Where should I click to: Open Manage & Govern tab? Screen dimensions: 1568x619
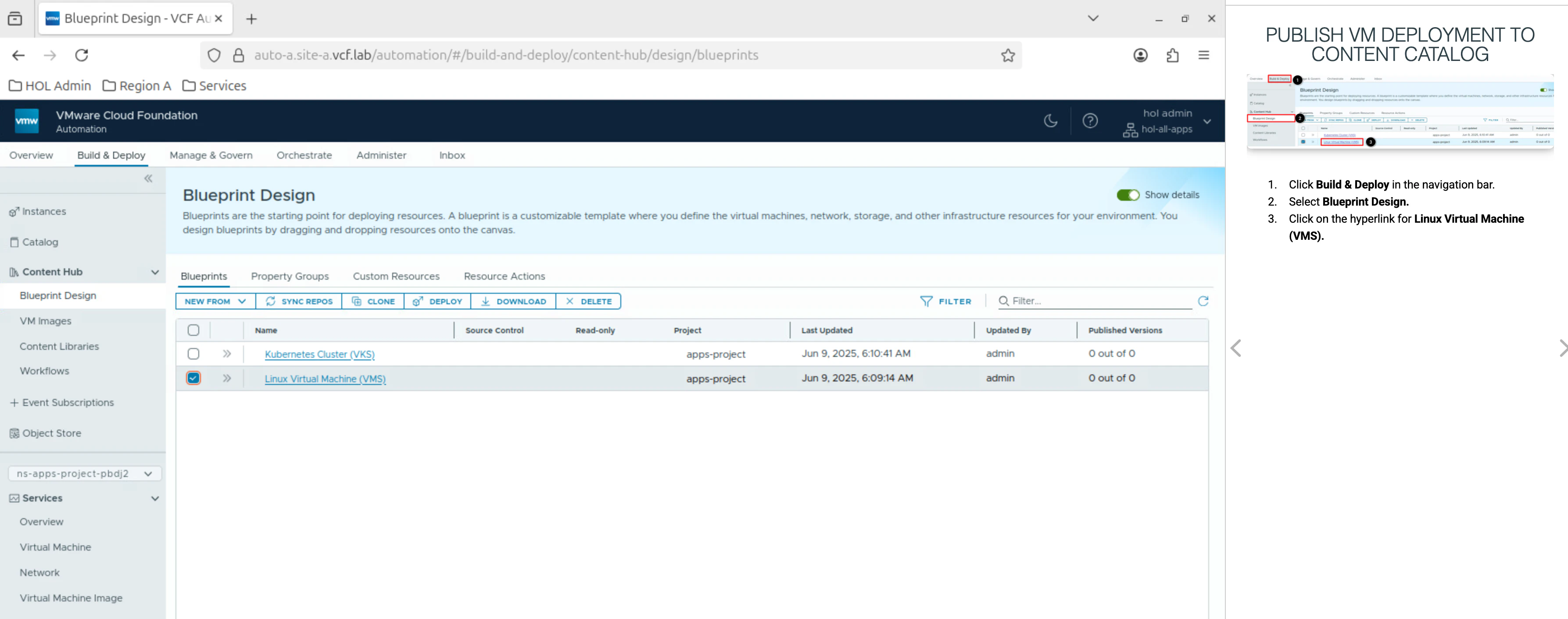tap(211, 155)
